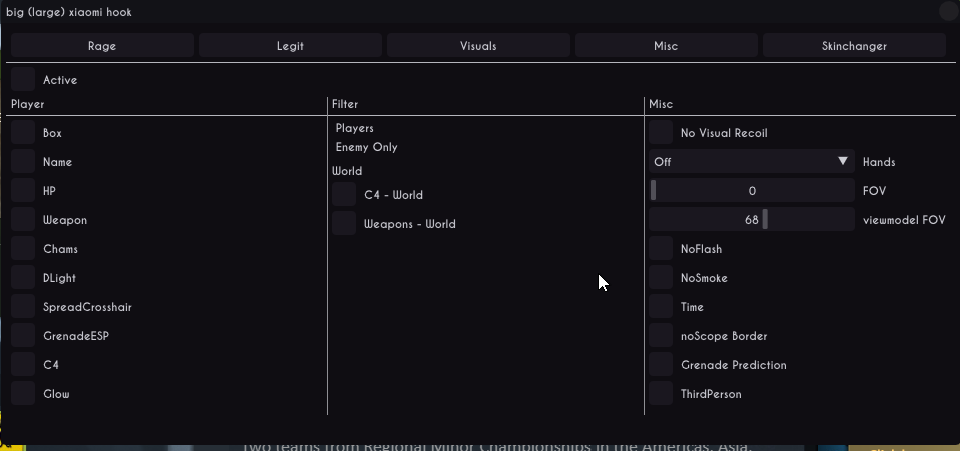The height and width of the screenshot is (451, 960).
Task: Enable the Active checkbox
Action: click(23, 80)
